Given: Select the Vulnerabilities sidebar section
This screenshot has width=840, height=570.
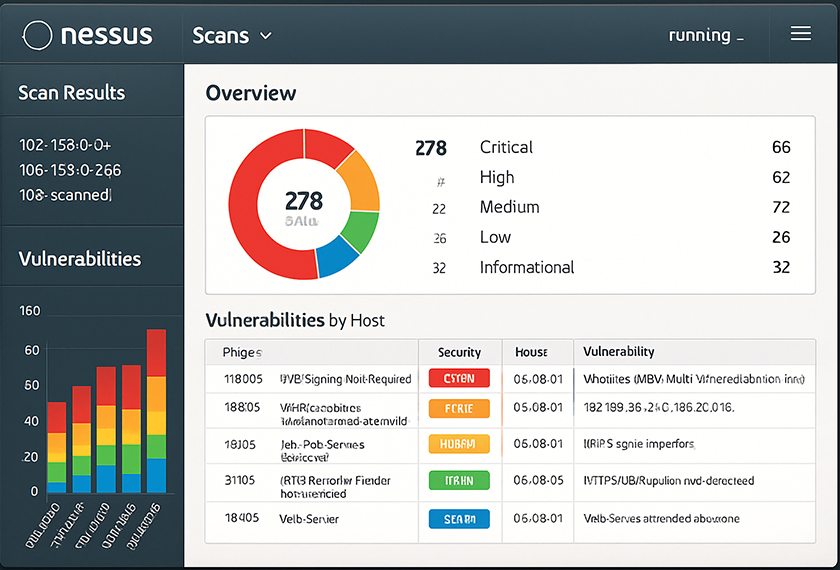Looking at the screenshot, I should point(80,259).
